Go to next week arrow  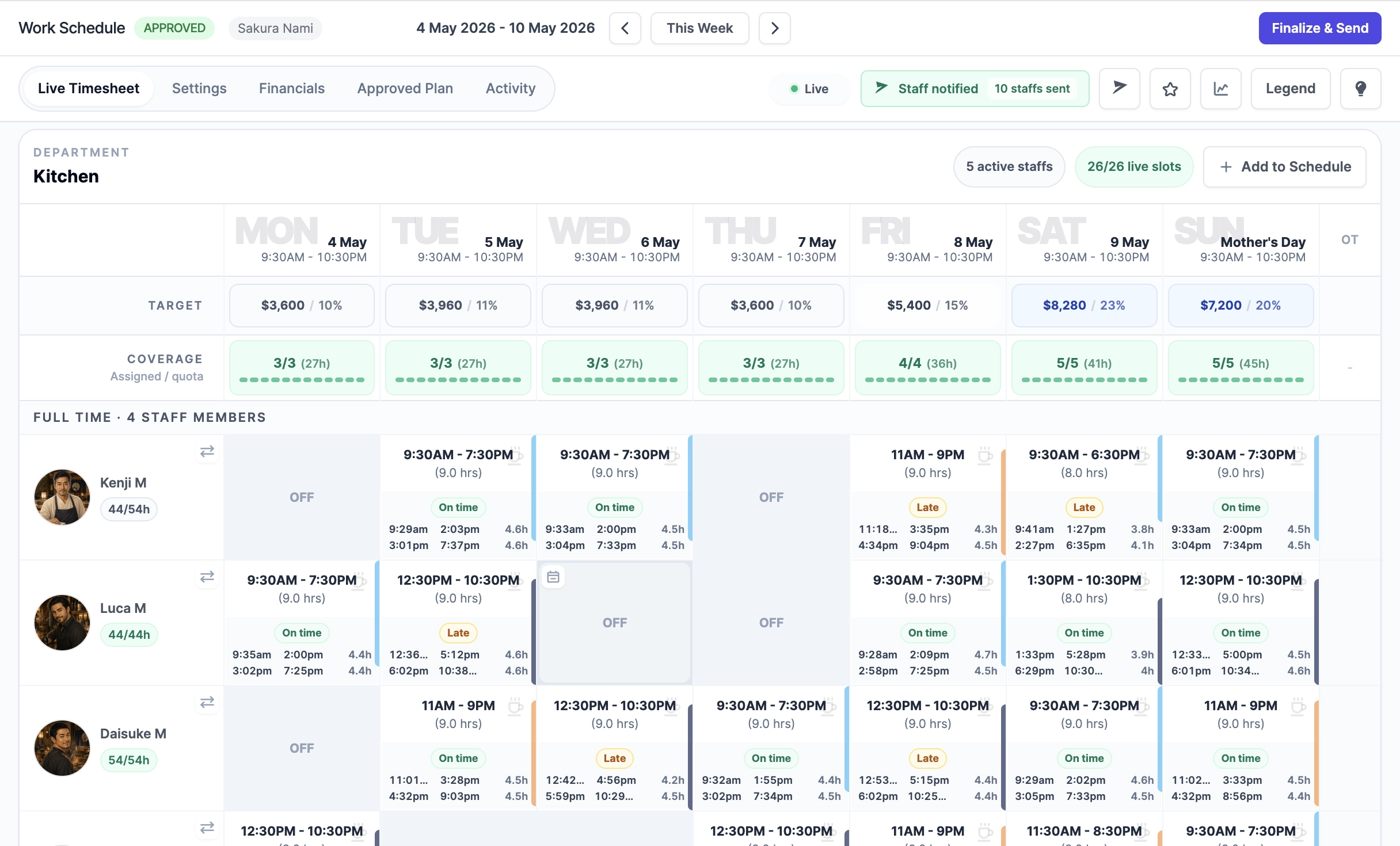[774, 28]
